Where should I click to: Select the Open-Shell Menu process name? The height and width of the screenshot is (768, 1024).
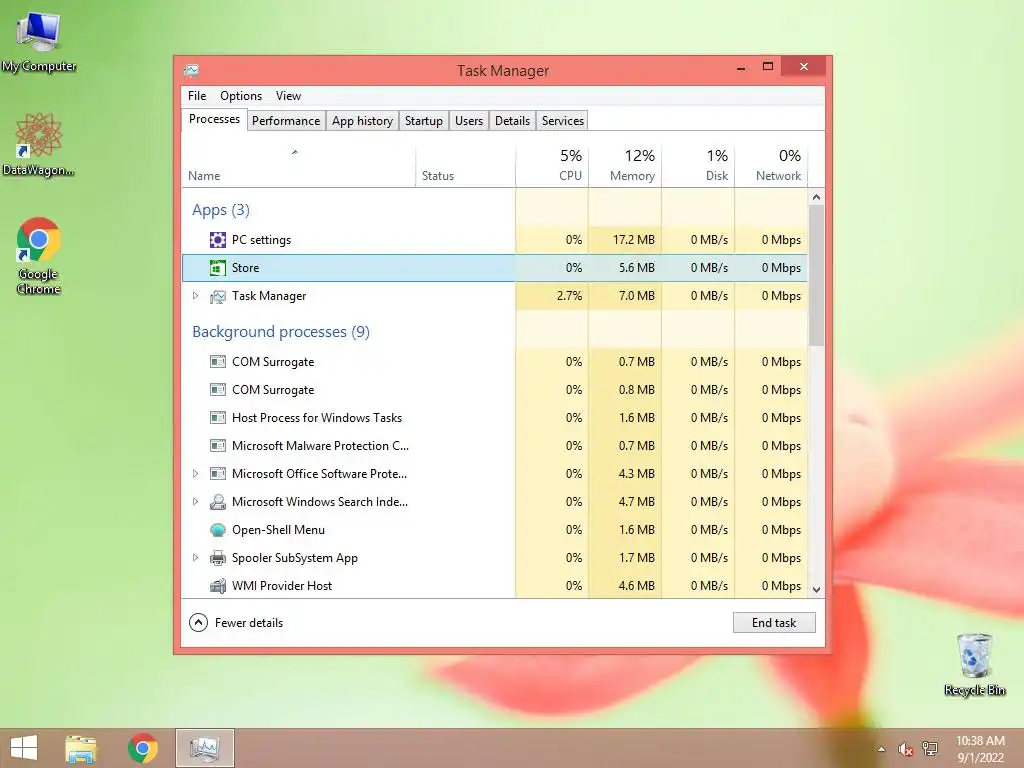(278, 530)
